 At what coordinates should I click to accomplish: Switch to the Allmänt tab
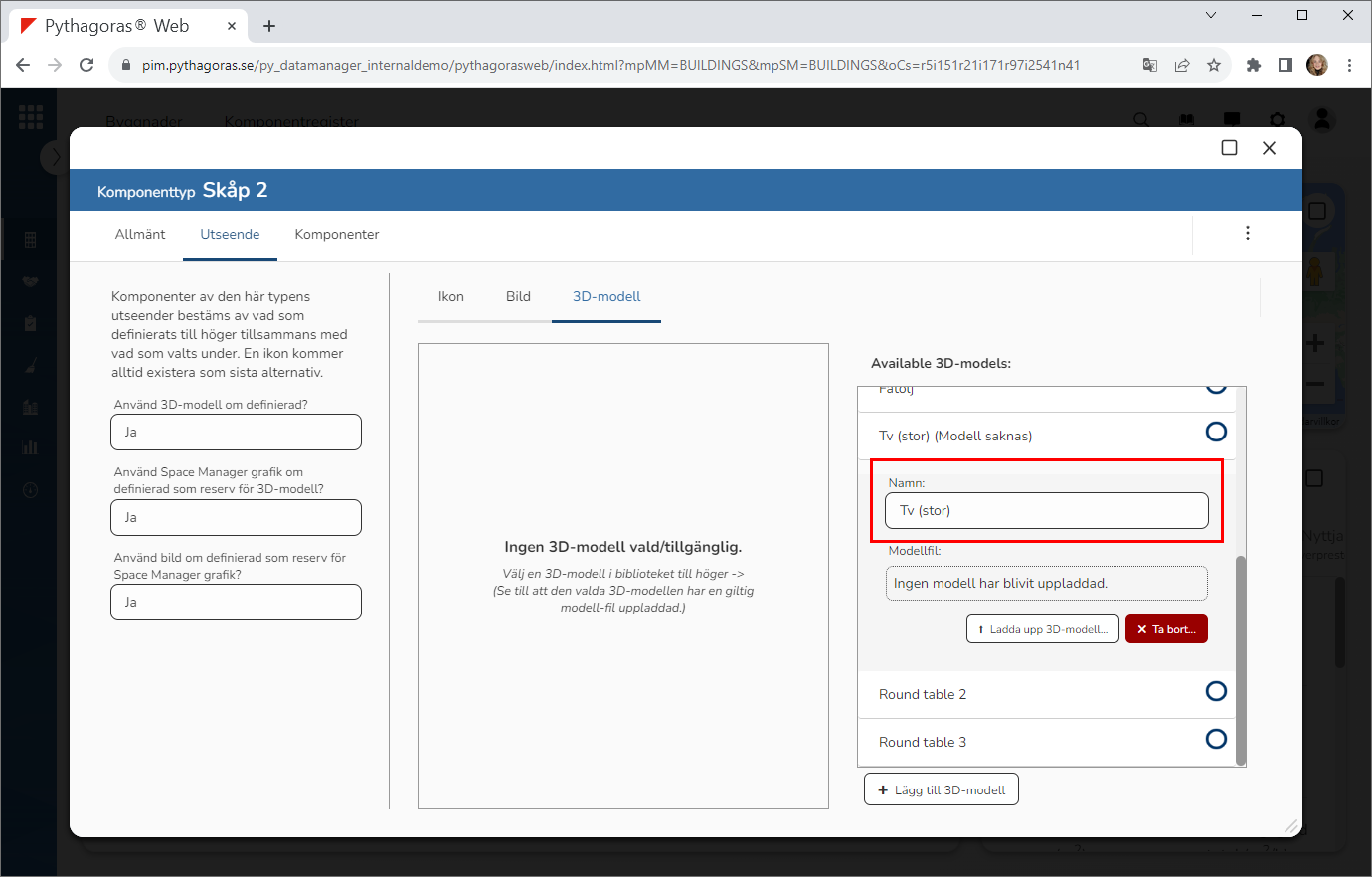(140, 234)
